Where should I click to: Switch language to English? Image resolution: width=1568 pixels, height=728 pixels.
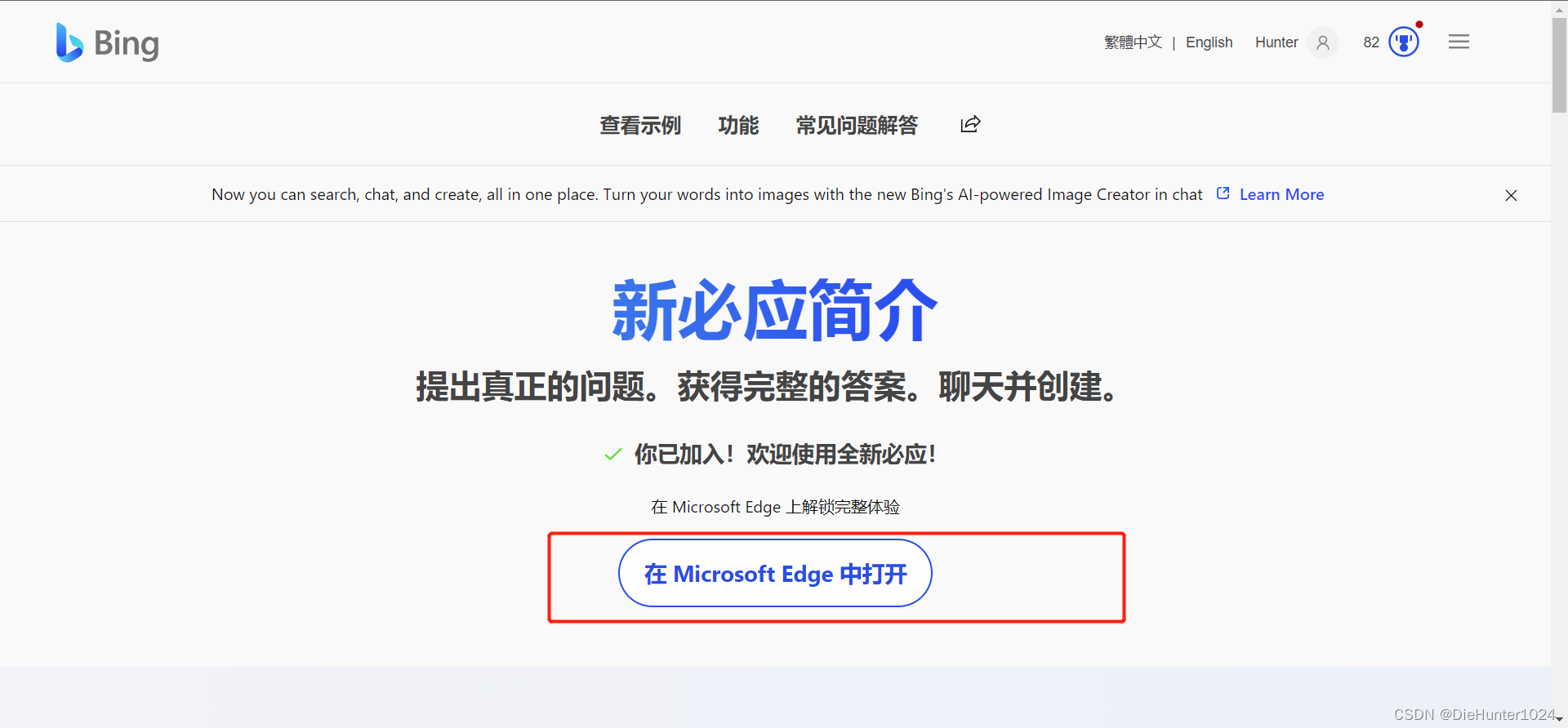pyautogui.click(x=1209, y=42)
